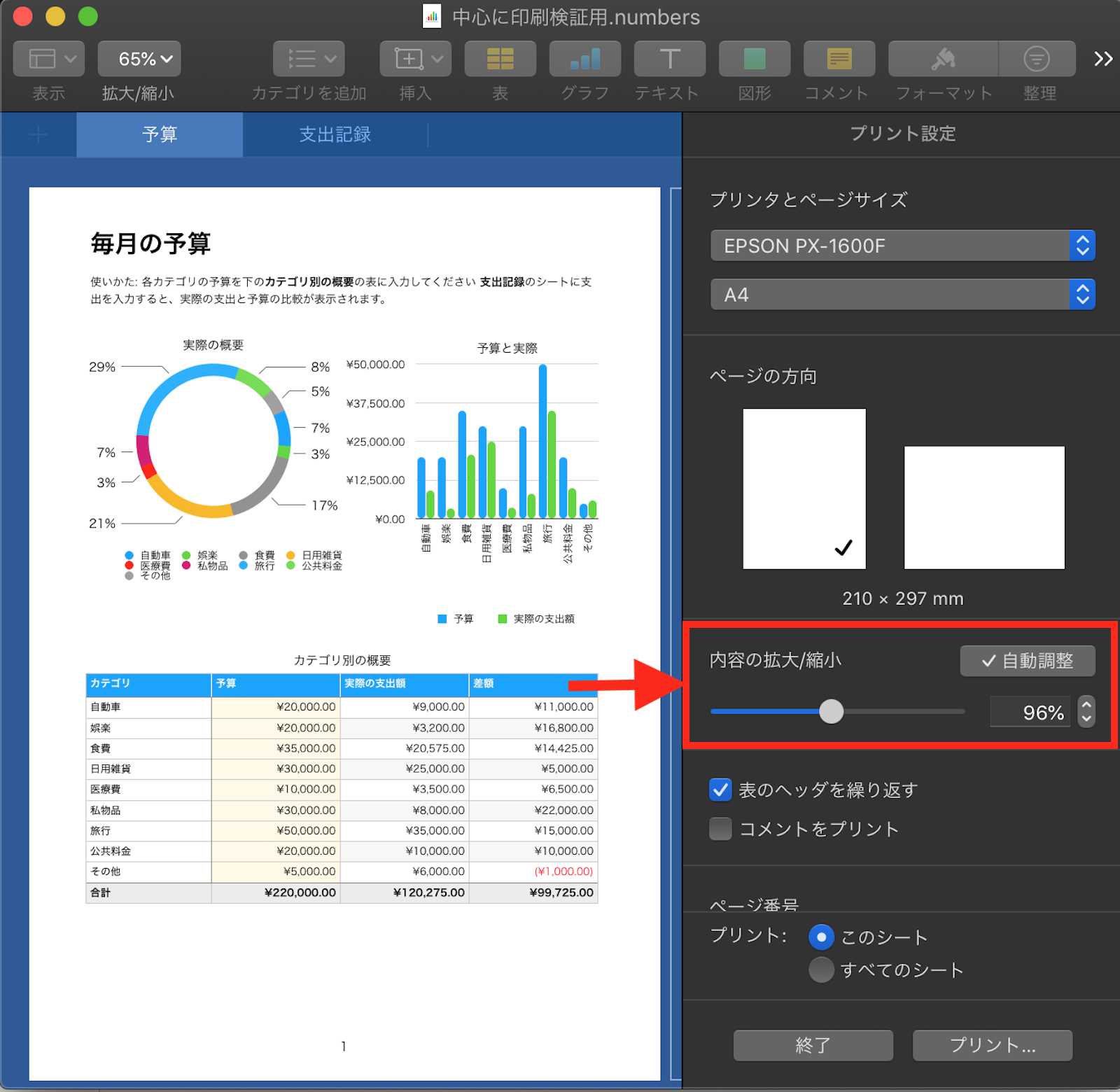Show more toolbar items via double chevron
1120x1092 pixels.
tap(1103, 59)
